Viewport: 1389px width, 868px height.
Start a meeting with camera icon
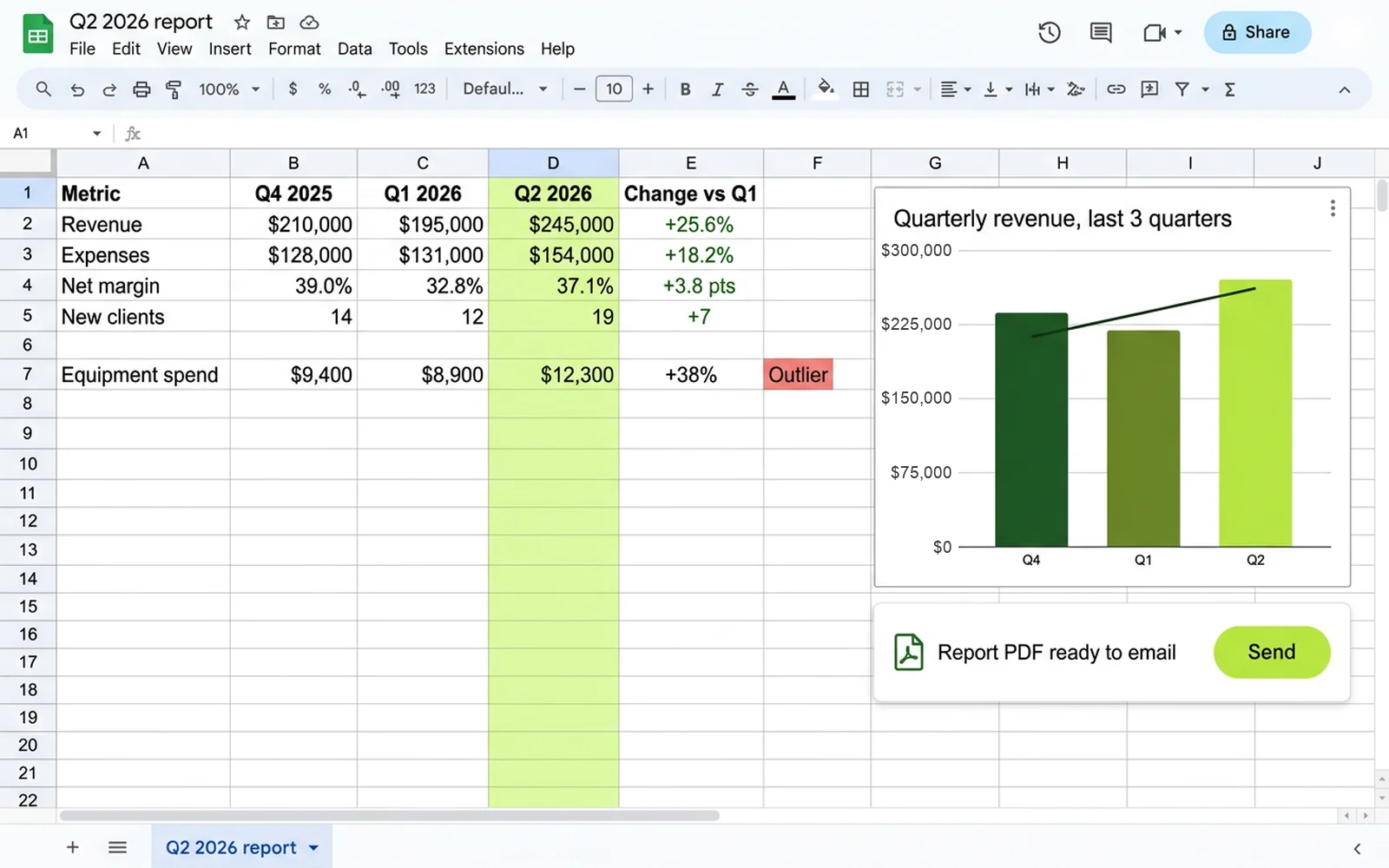[1154, 33]
